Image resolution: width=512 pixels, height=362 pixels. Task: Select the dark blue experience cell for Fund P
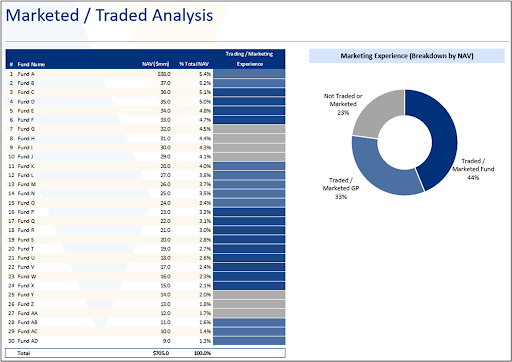pos(249,212)
